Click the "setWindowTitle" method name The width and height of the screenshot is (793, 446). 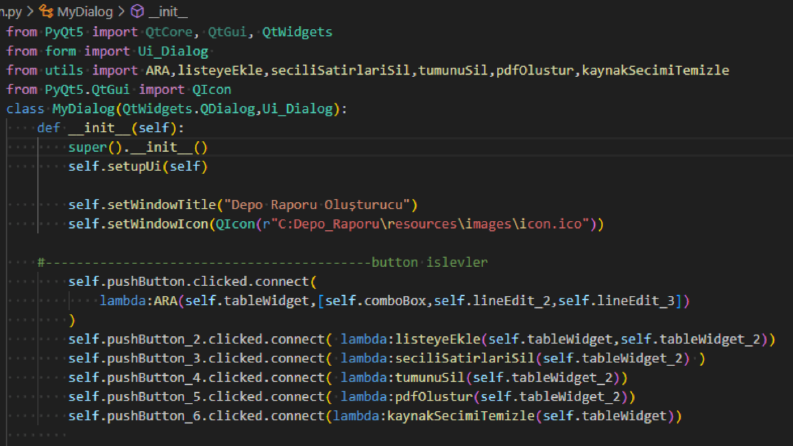pos(161,205)
